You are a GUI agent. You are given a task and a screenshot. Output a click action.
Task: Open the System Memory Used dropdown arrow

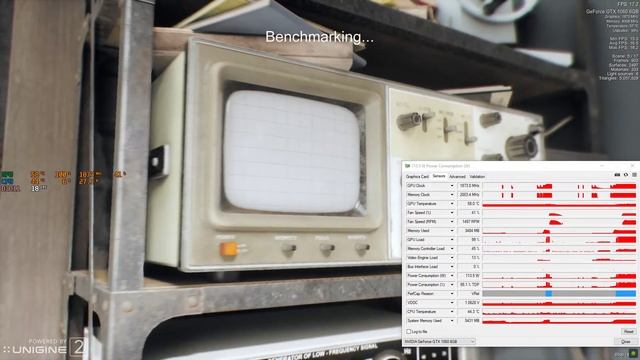pos(452,320)
